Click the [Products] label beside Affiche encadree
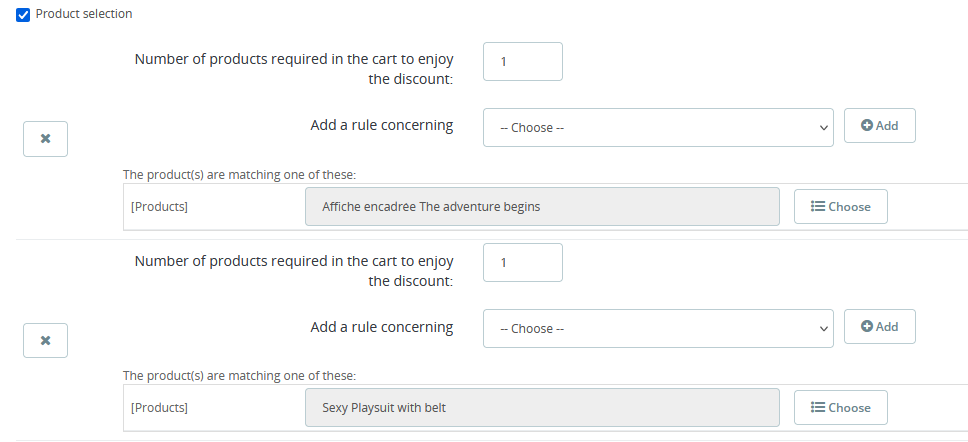This screenshot has width=968, height=442. 159,207
